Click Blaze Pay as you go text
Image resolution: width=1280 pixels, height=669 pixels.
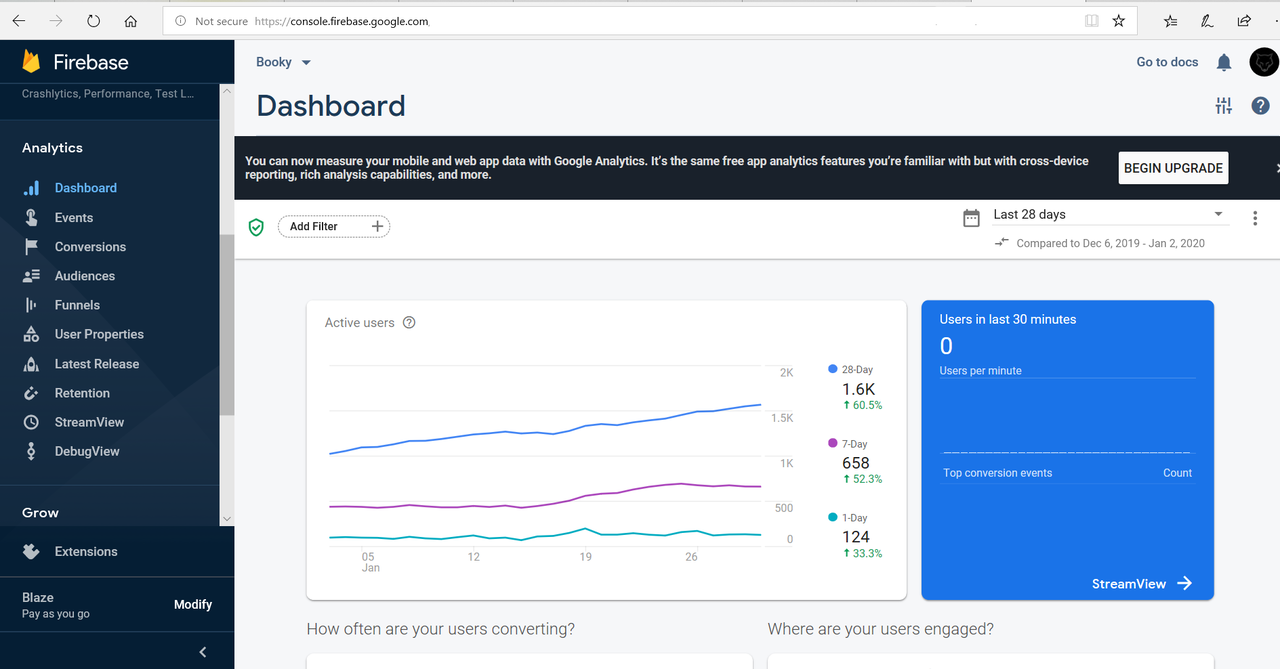pos(56,605)
